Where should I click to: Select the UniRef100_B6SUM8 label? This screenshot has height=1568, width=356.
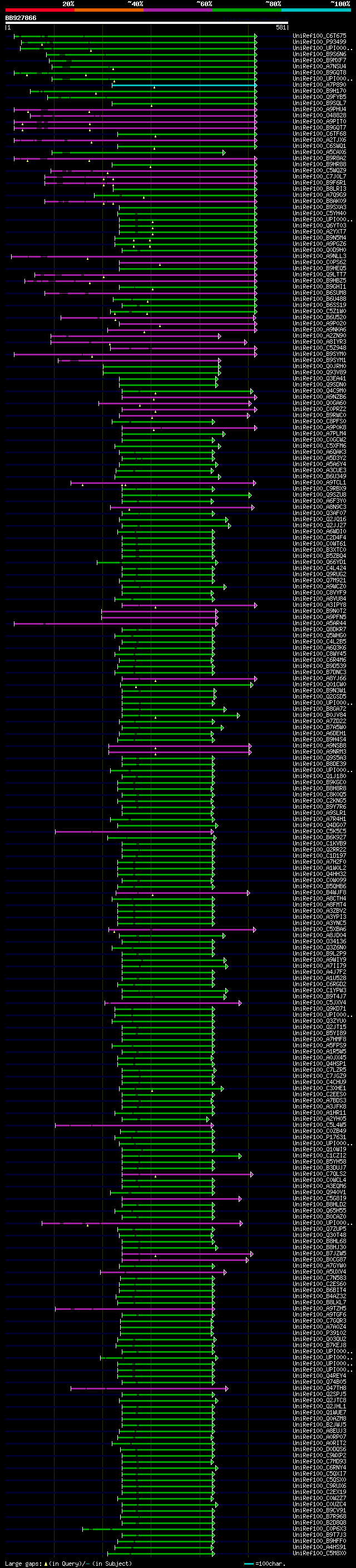pos(319,293)
